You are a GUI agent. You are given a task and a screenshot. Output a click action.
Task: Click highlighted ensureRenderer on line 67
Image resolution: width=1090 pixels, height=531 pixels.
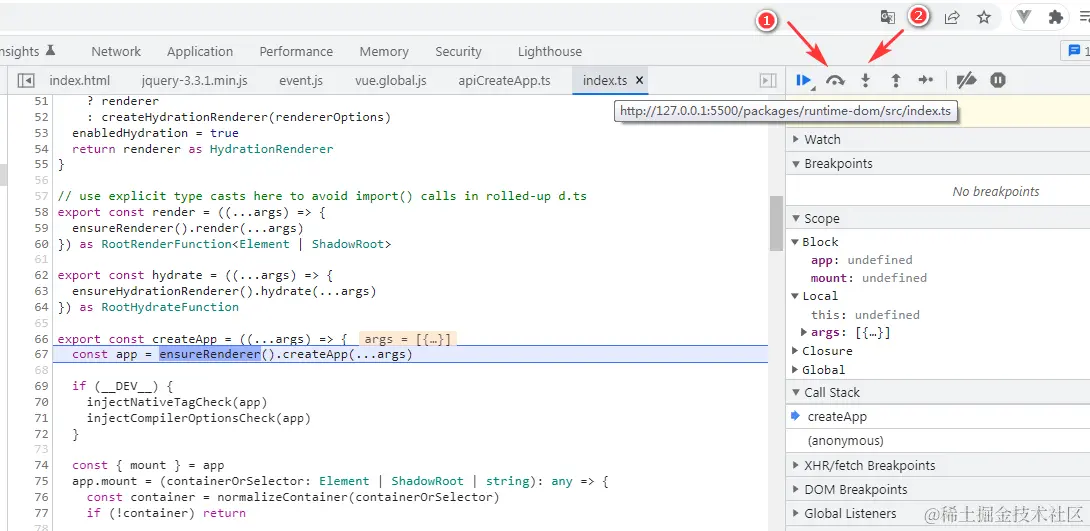[x=209, y=354]
